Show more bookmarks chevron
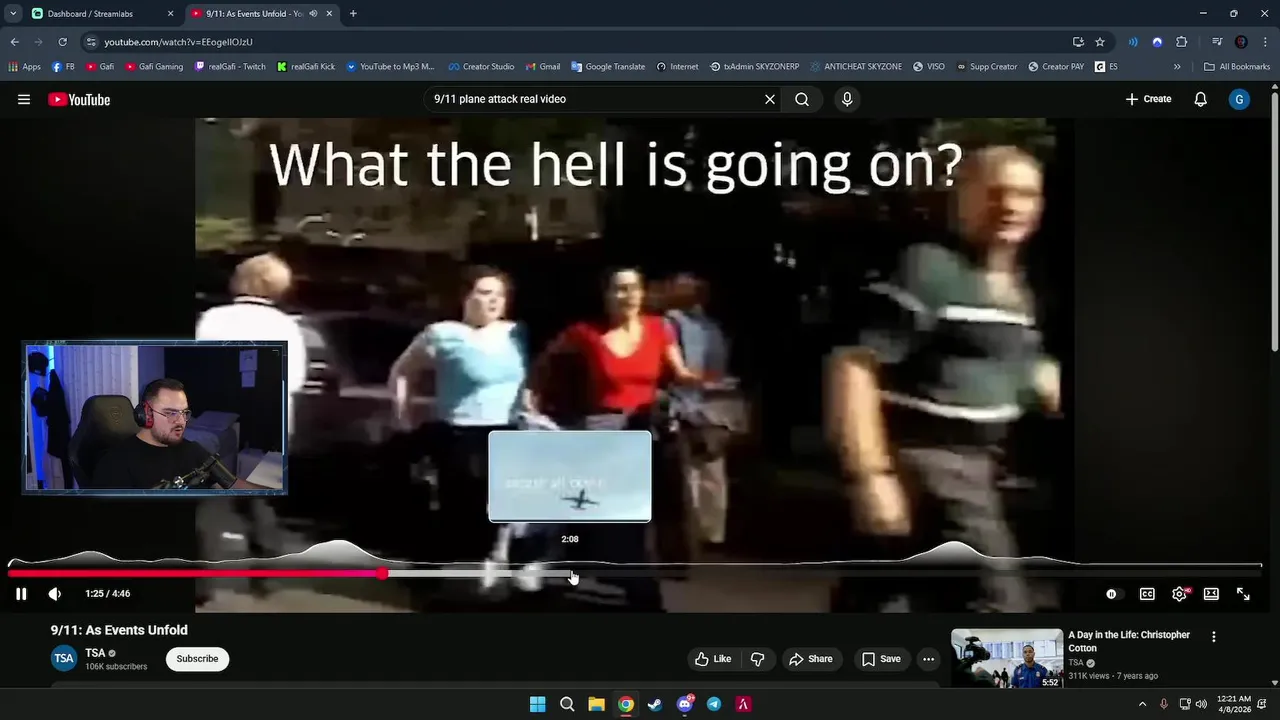 (1177, 67)
